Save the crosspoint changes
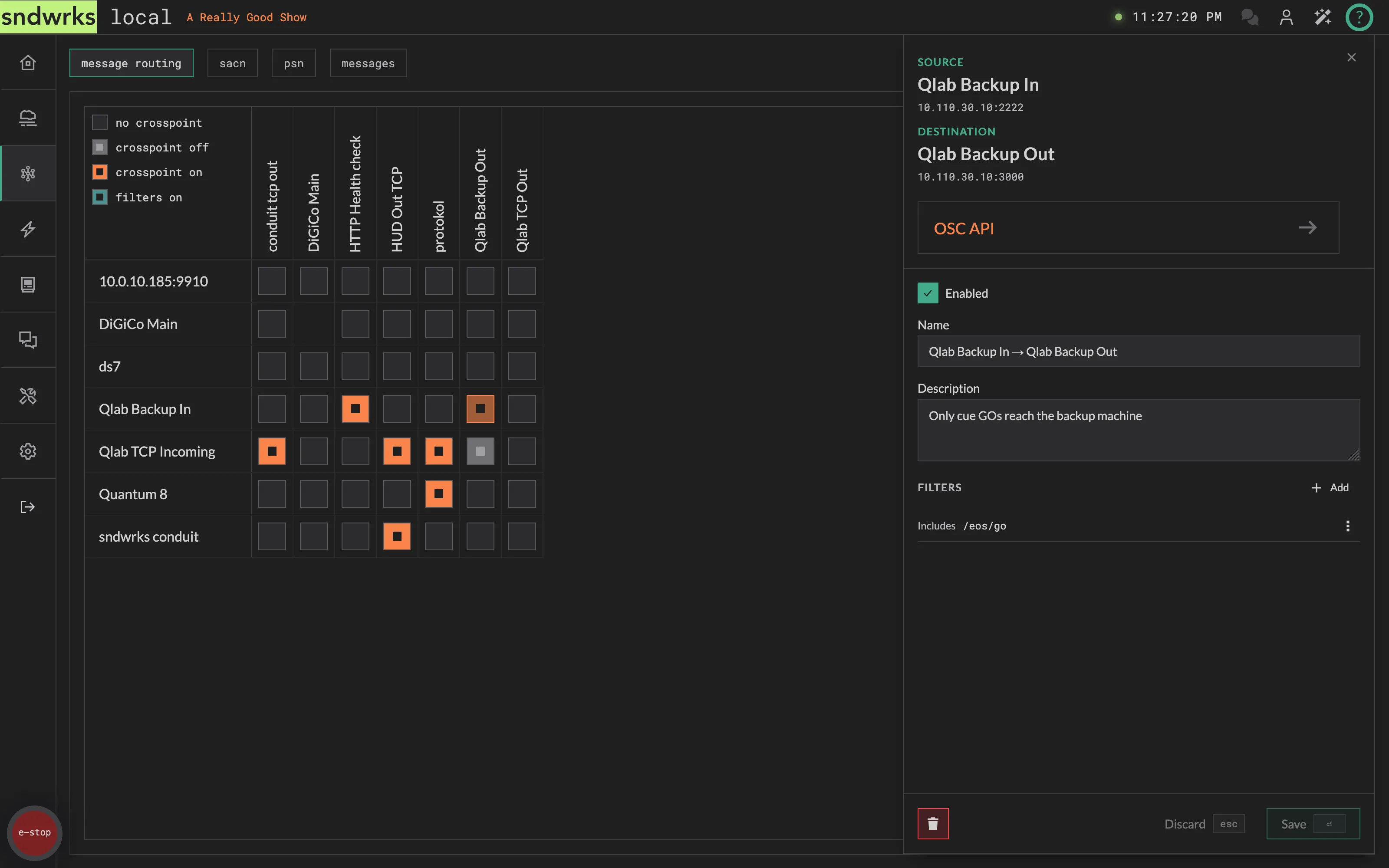 click(1313, 824)
